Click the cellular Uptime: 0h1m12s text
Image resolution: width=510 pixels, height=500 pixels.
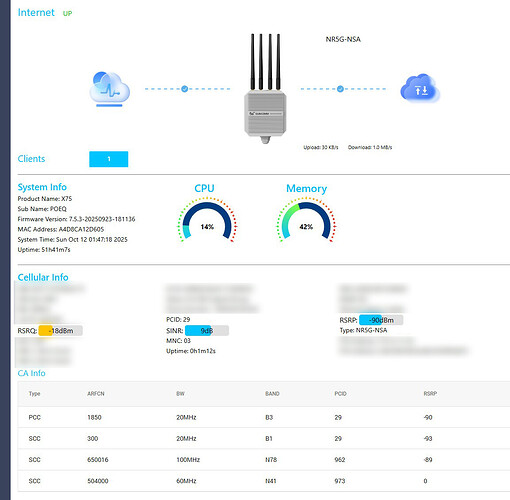191,351
